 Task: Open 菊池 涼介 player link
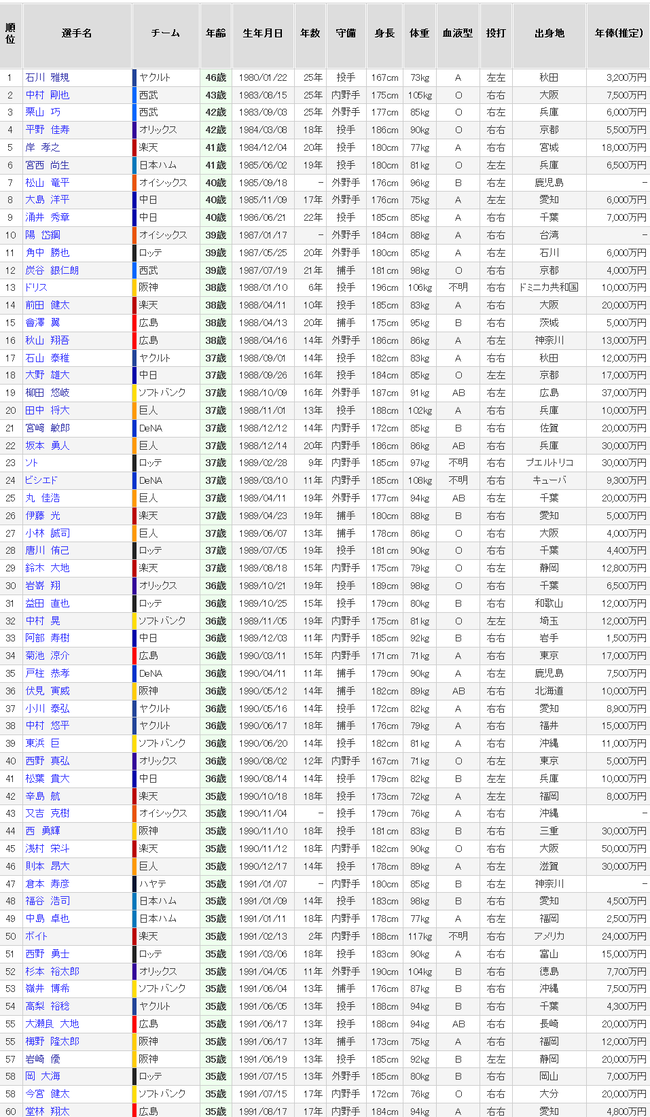click(x=47, y=656)
